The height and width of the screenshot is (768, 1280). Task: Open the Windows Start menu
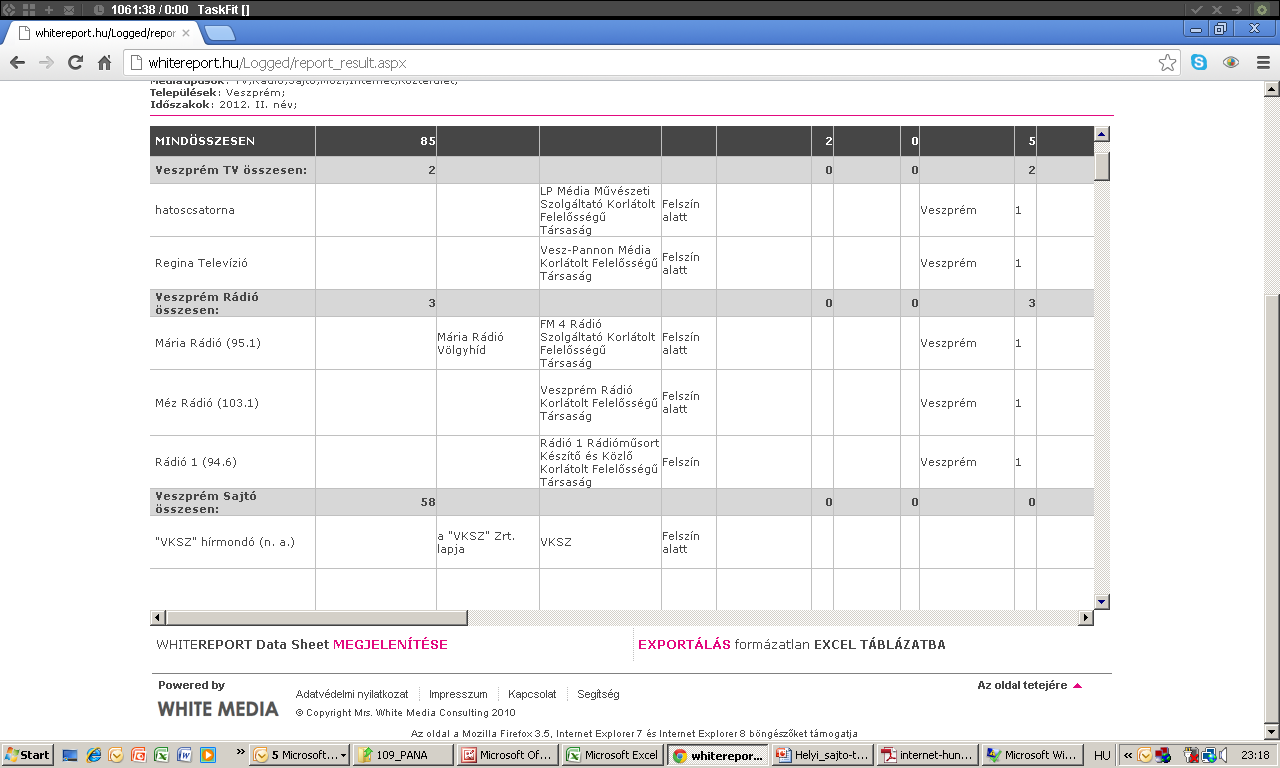(28, 755)
